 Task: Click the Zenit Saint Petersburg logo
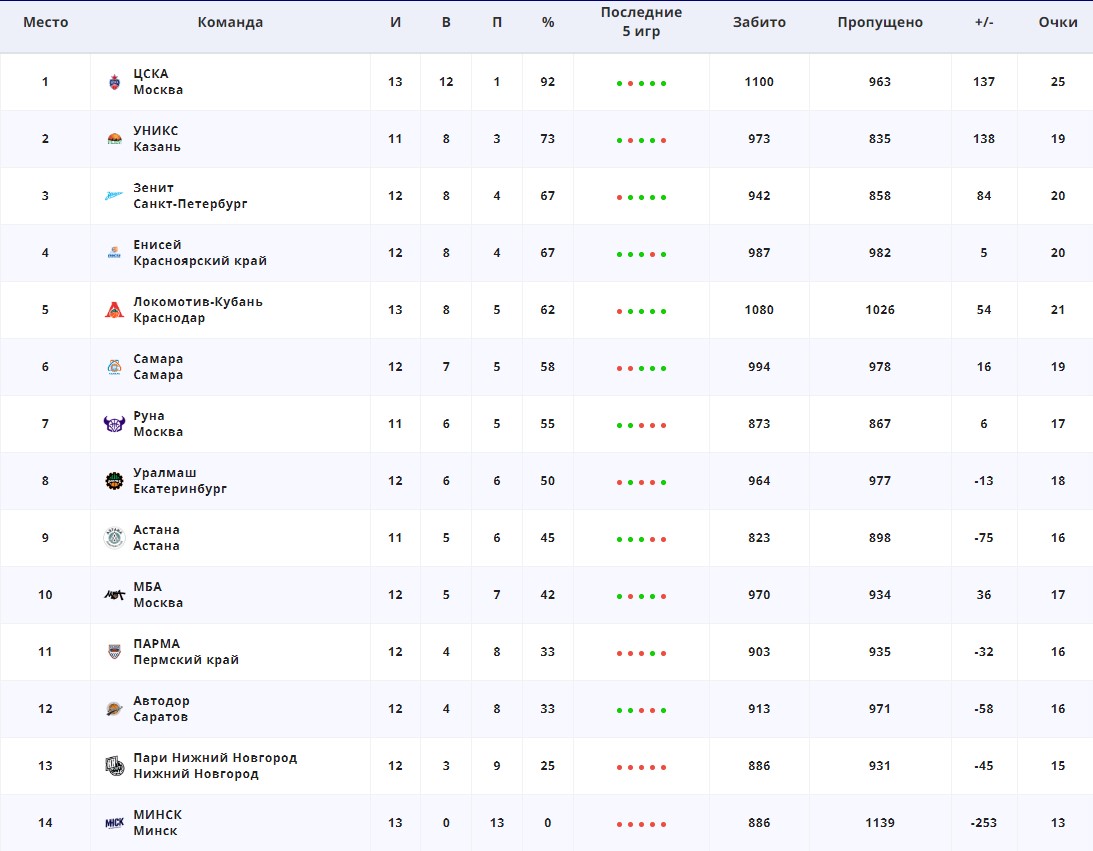pos(114,196)
